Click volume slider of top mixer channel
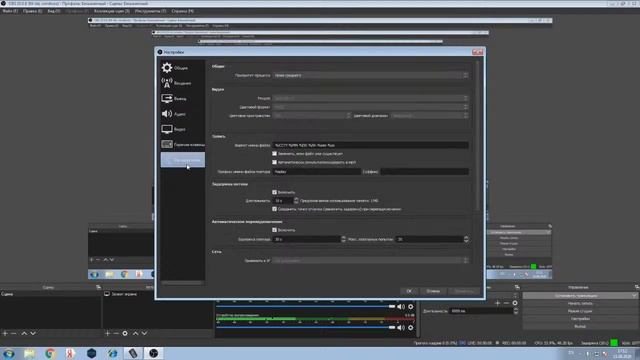Image resolution: width=640 pixels, height=360 pixels. coord(306,307)
